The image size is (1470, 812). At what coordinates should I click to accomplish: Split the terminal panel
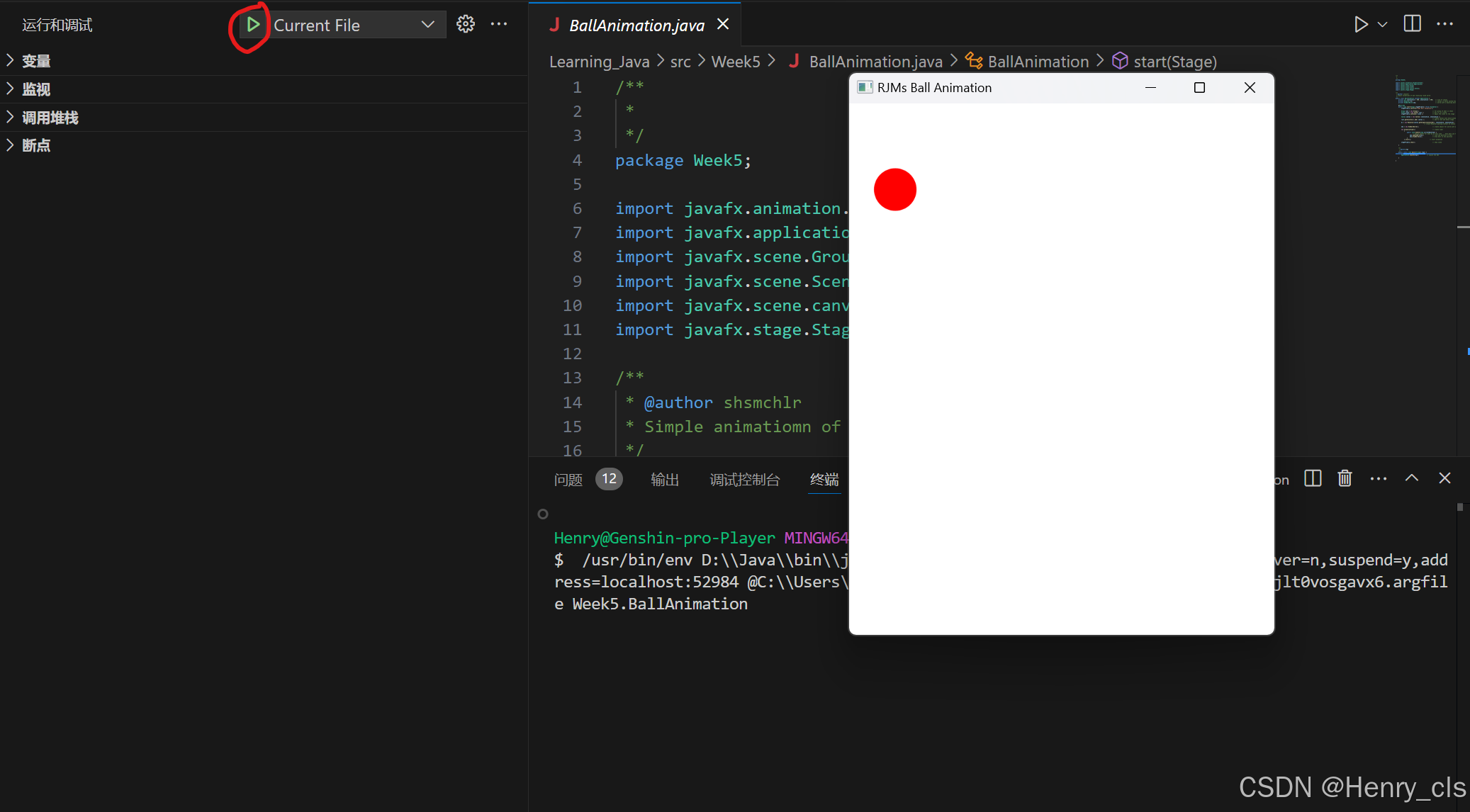(x=1313, y=479)
